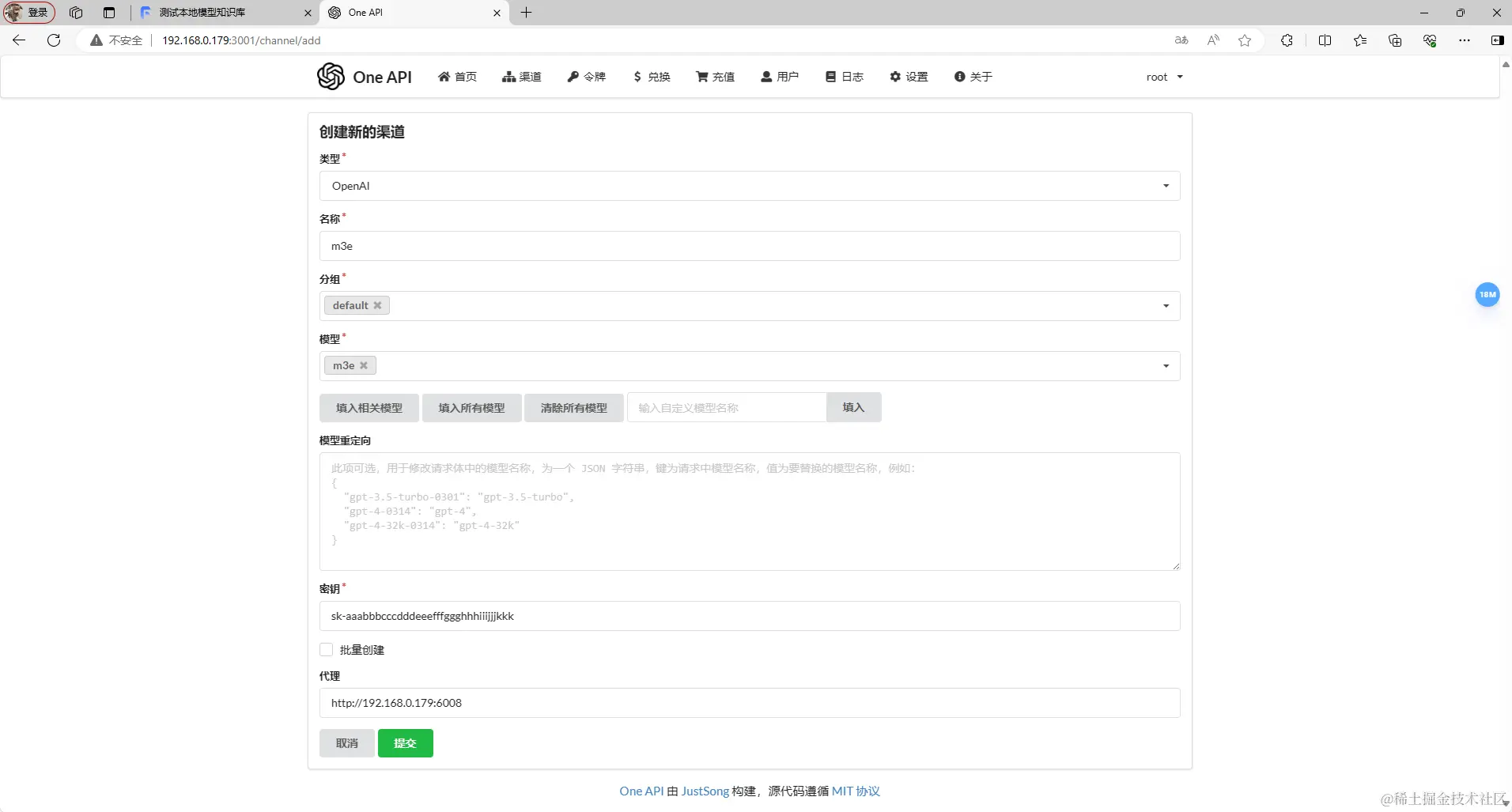Close the One API tab
The height and width of the screenshot is (812, 1512).
tap(497, 13)
